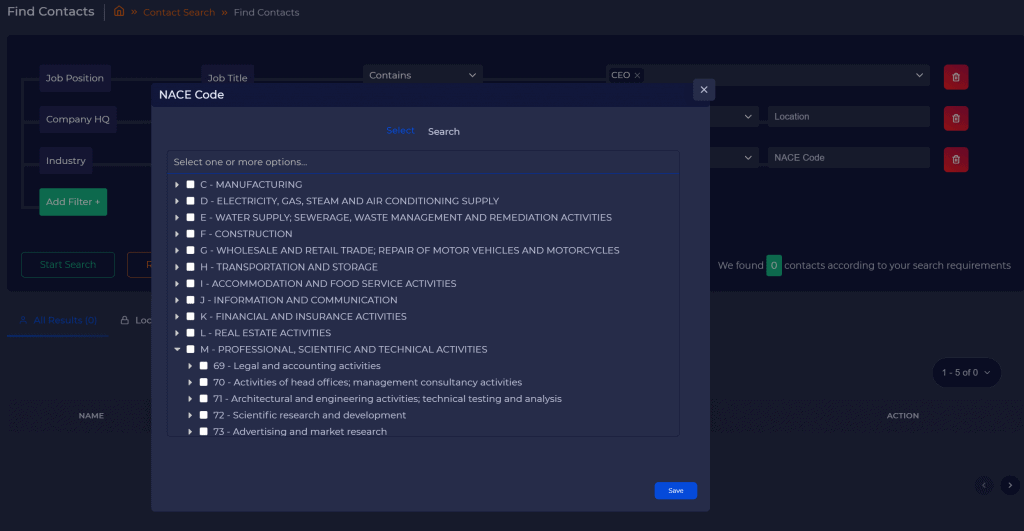The height and width of the screenshot is (531, 1024).
Task: Close the NACE Code dialog
Action: click(704, 90)
